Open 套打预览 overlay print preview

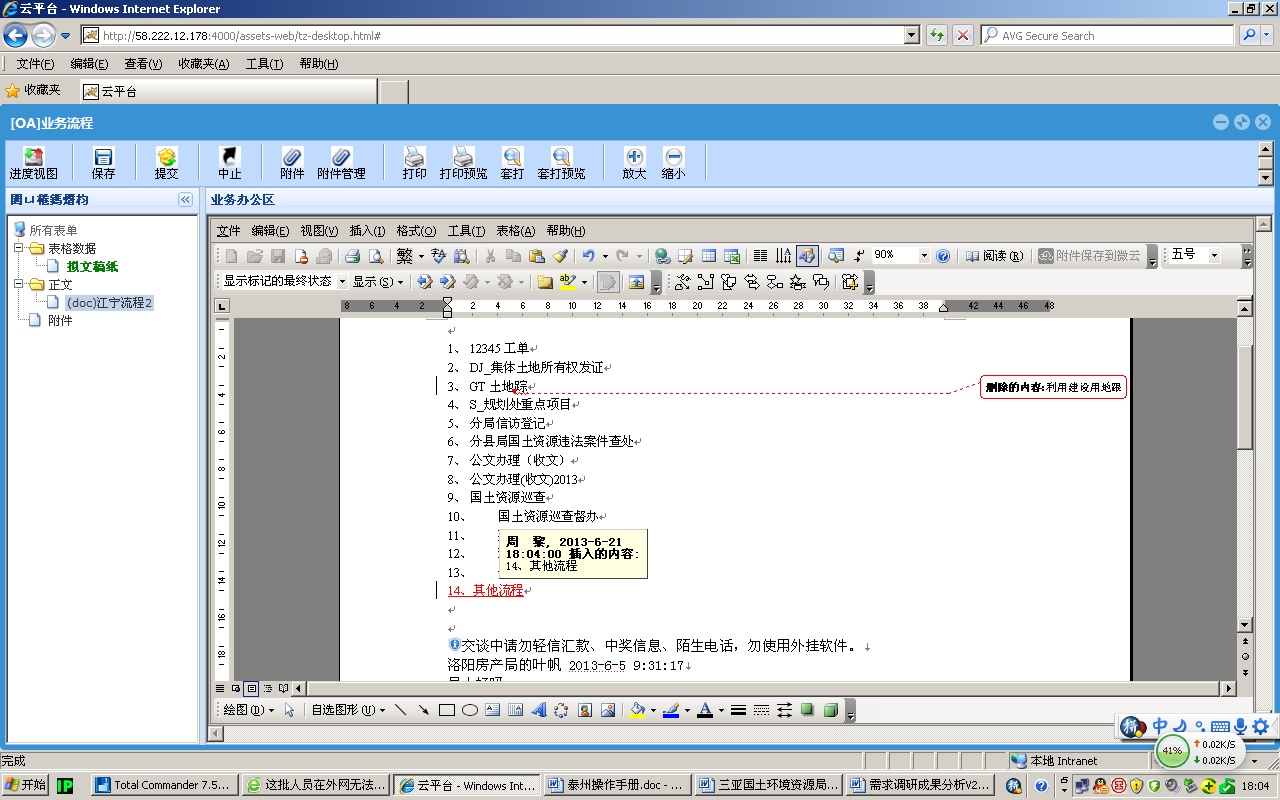tap(561, 163)
